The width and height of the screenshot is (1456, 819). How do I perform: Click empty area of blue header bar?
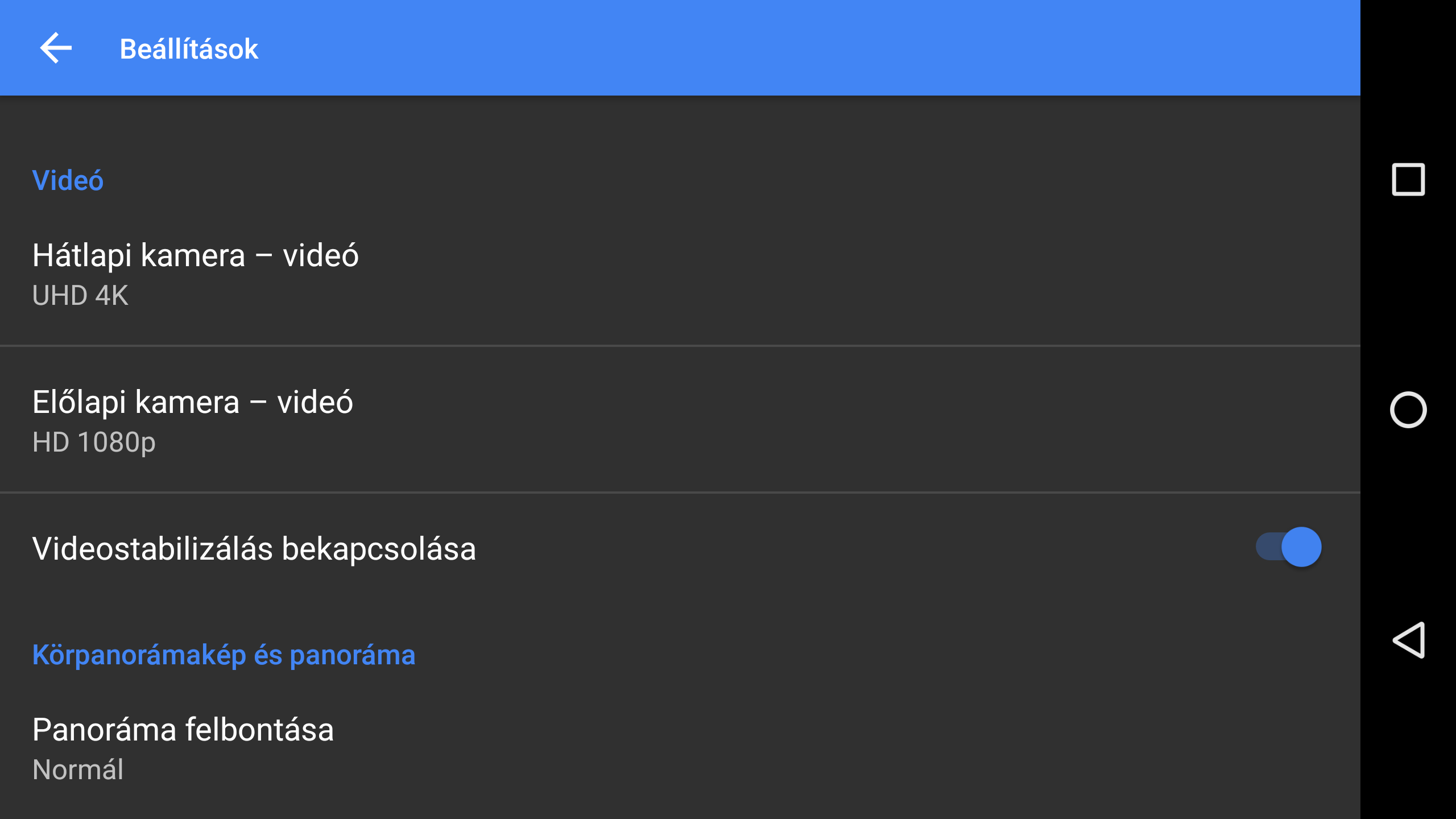pos(796,48)
